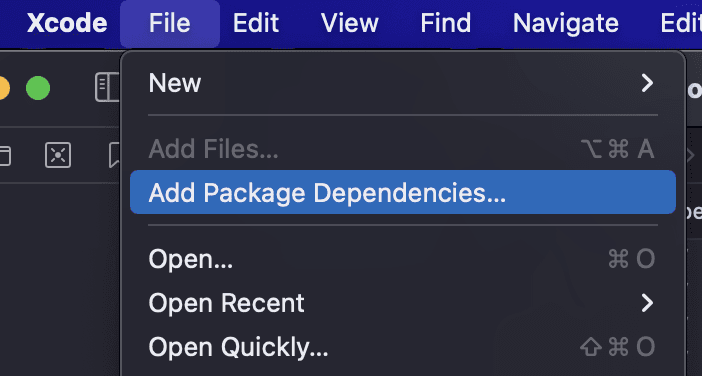Toggle the navigator sidebar panel icon

tap(108, 88)
